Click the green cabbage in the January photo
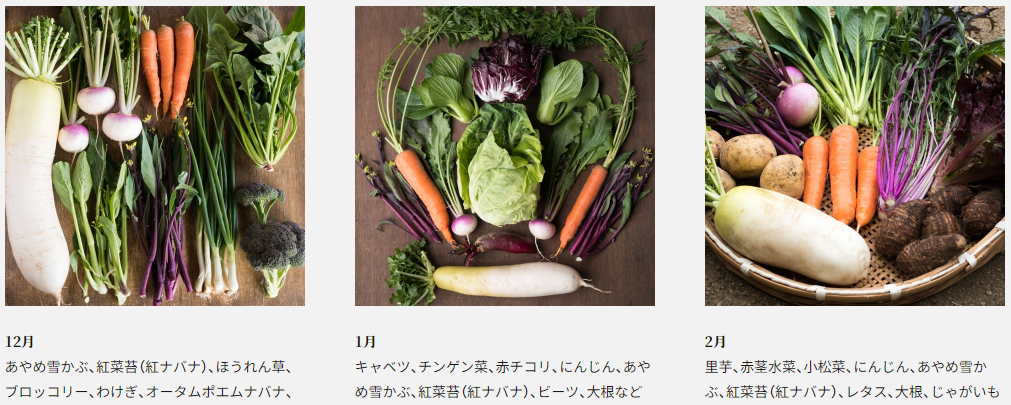Viewport: 1011px width, 405px height. 501,164
